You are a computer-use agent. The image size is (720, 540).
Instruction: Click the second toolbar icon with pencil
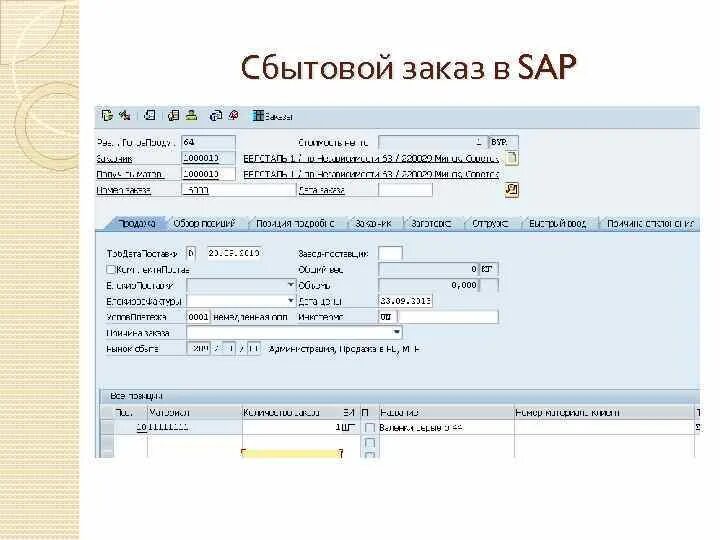(124, 115)
